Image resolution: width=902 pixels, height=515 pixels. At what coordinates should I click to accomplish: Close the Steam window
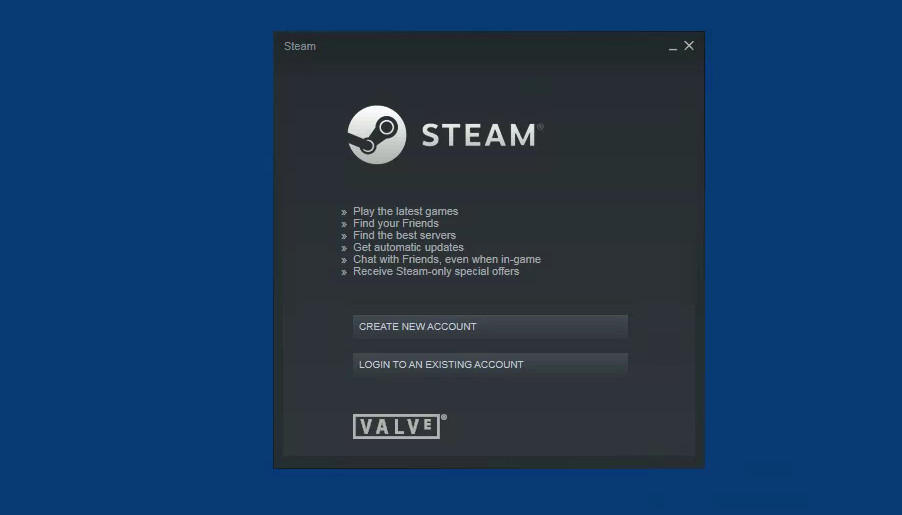689,45
